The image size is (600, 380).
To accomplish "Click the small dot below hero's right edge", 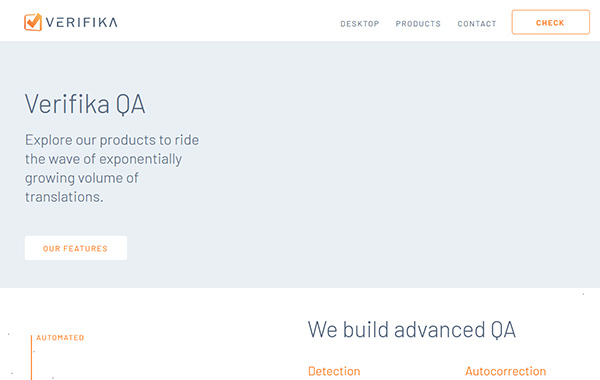I will pyautogui.click(x=583, y=294).
